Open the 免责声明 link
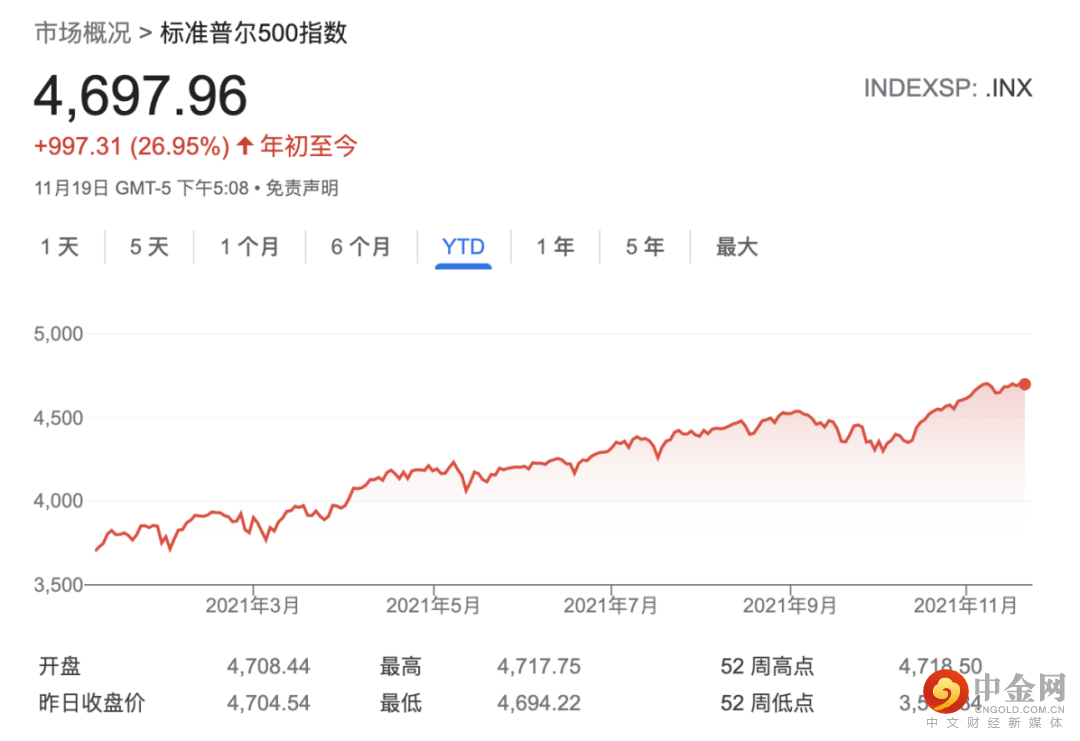The width and height of the screenshot is (1080, 741). 302,188
